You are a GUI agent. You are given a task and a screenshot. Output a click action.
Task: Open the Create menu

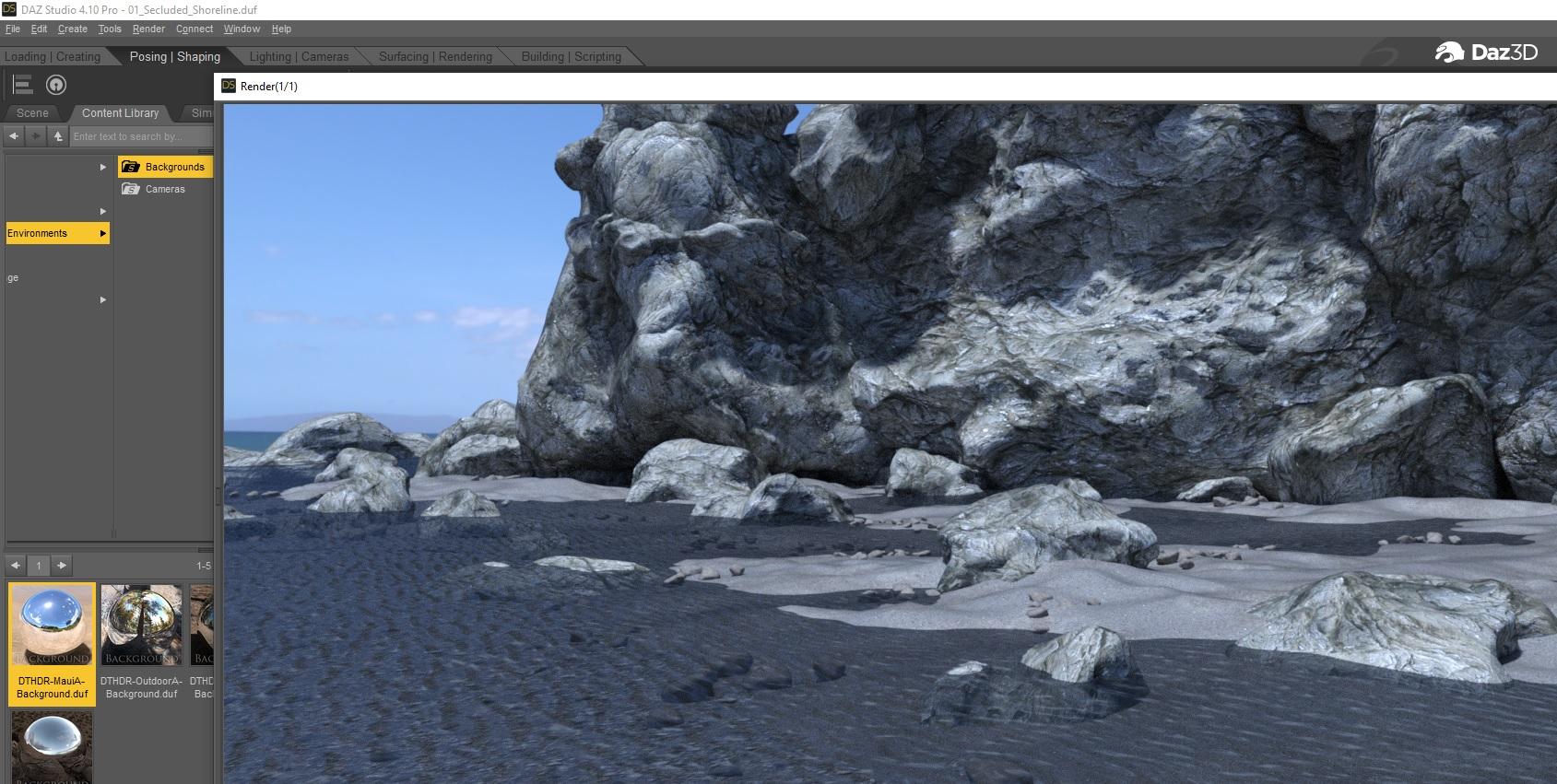tap(73, 29)
